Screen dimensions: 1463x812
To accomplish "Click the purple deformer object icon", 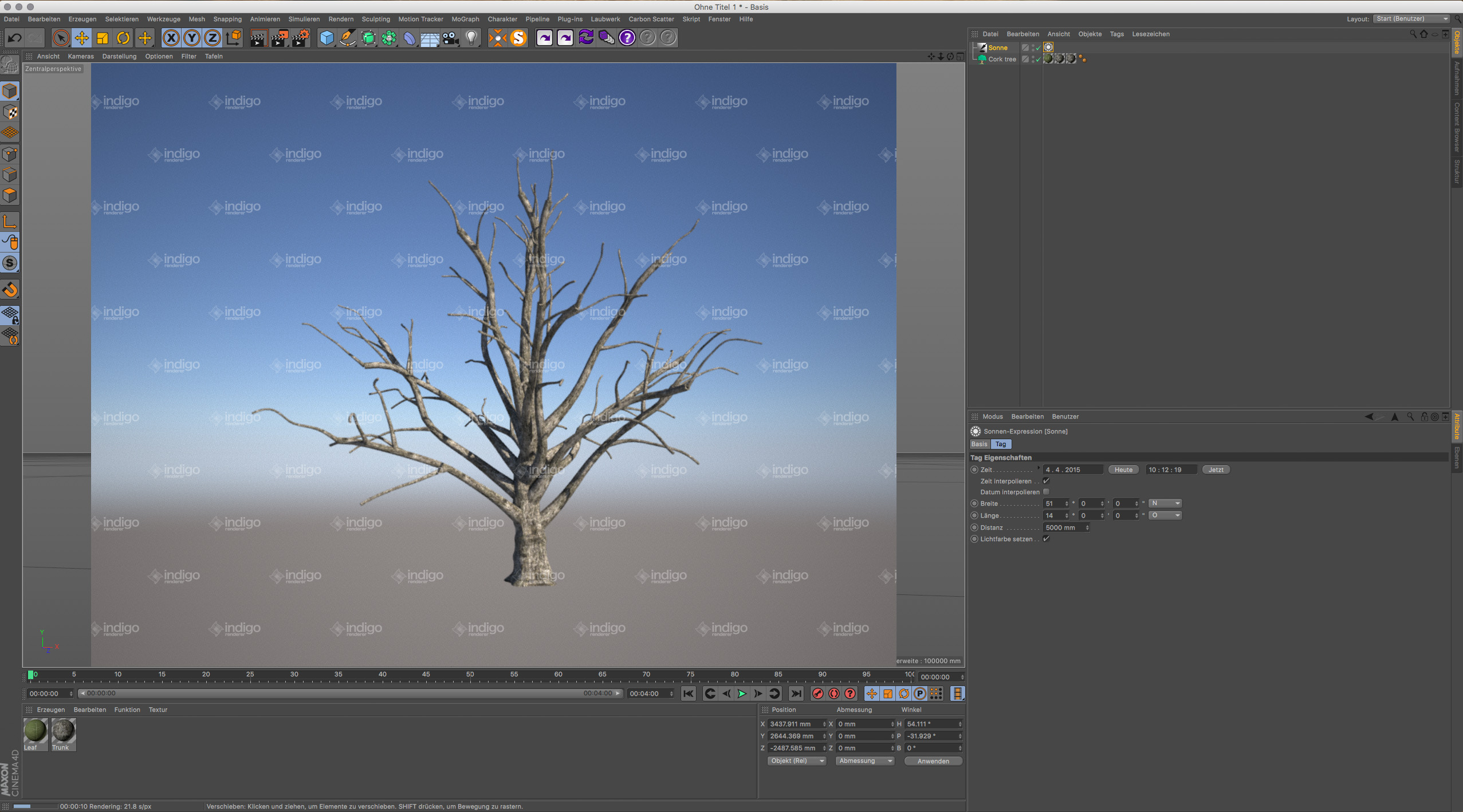I will coord(410,38).
